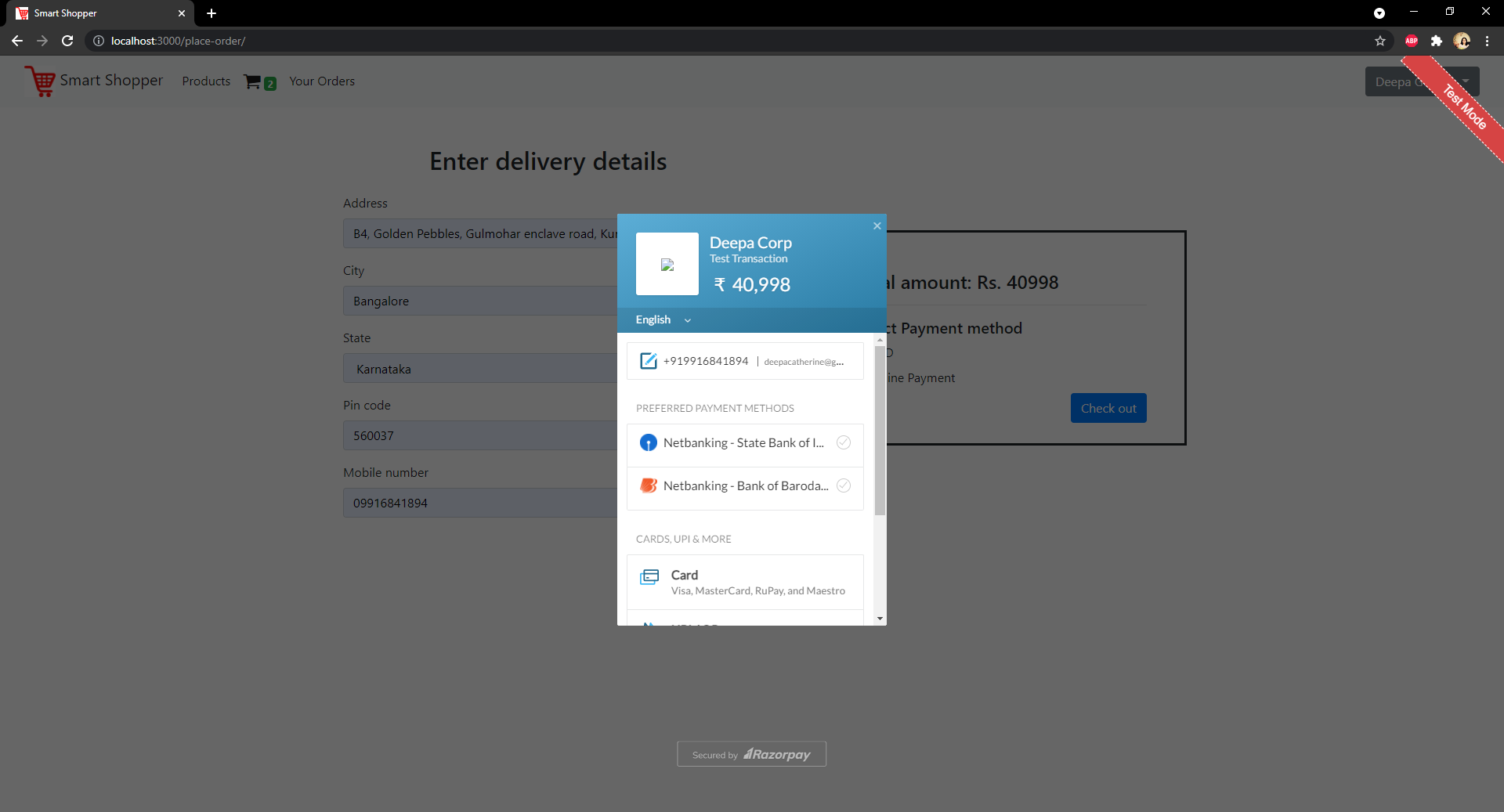Click the payment modal scrollbar thumb
The height and width of the screenshot is (812, 1504).
point(880,429)
